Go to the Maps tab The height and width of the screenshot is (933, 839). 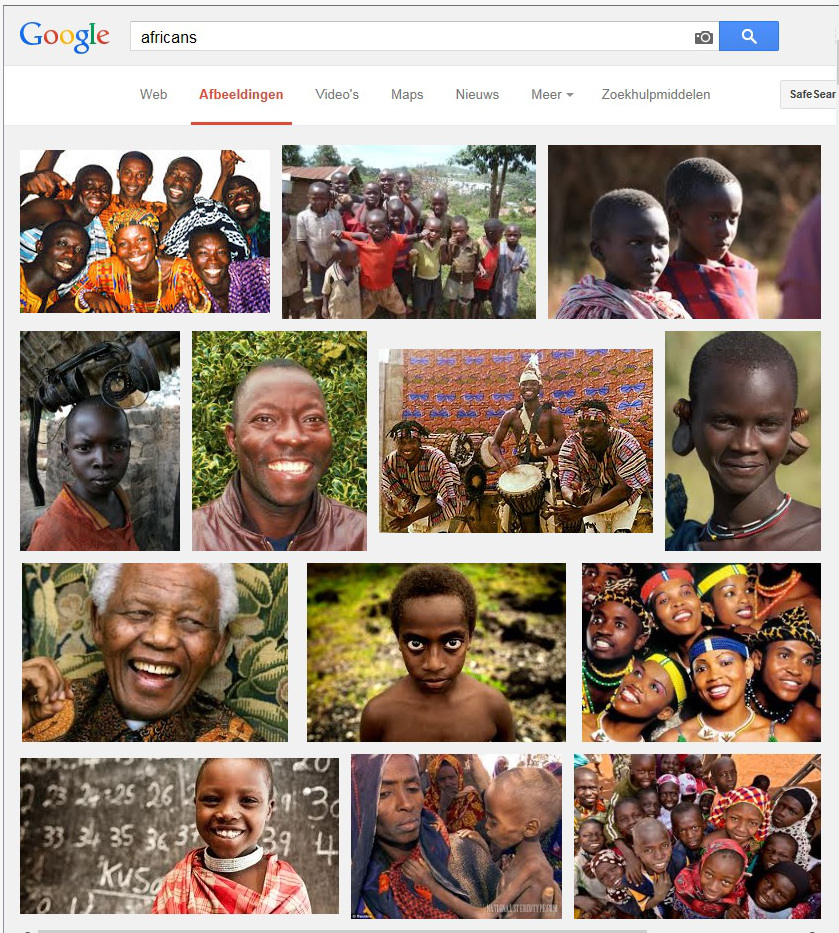(407, 95)
